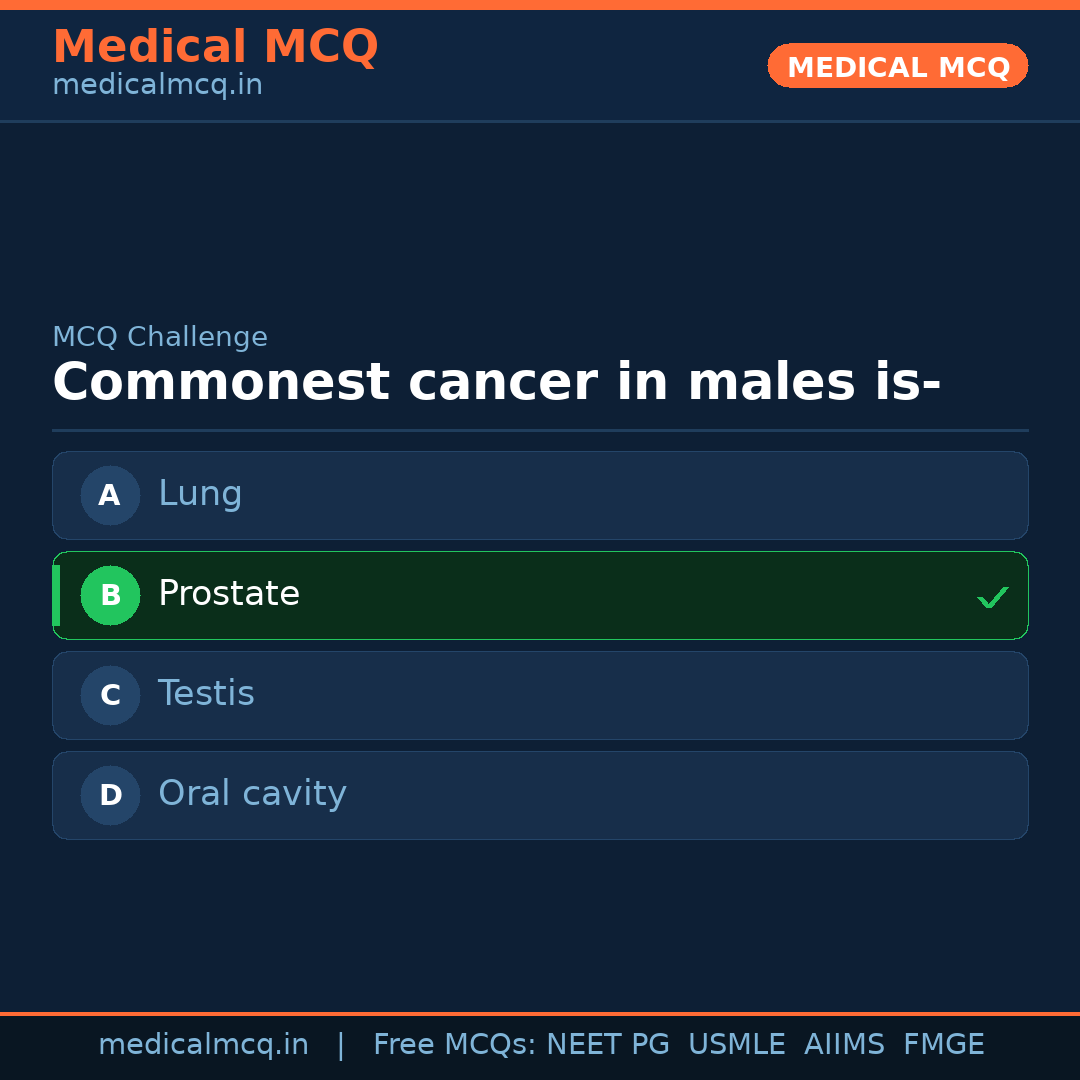Click the green B badge icon
1080x1080 pixels.
point(110,595)
